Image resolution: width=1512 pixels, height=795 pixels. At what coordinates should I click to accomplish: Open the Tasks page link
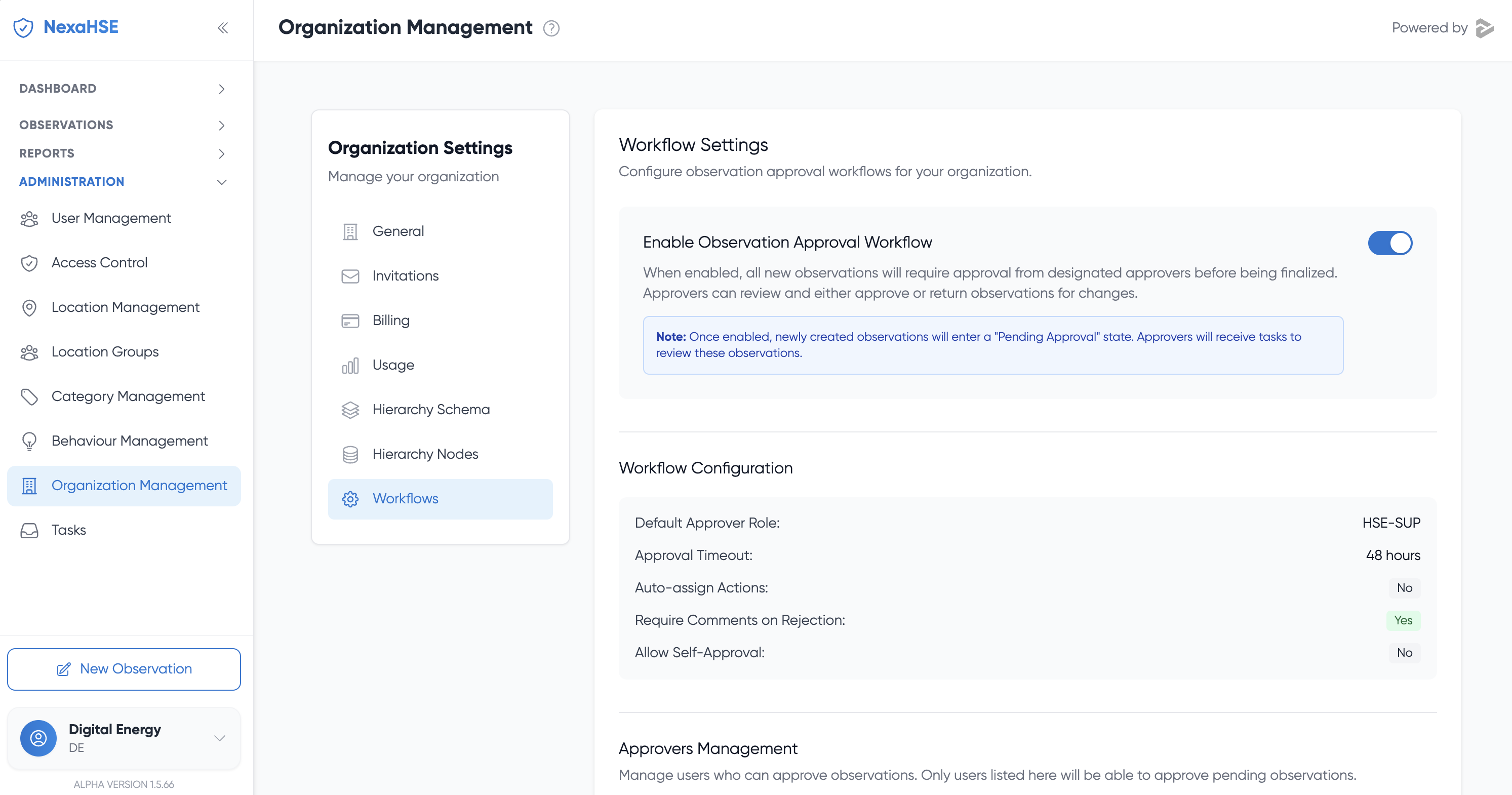tap(124, 531)
